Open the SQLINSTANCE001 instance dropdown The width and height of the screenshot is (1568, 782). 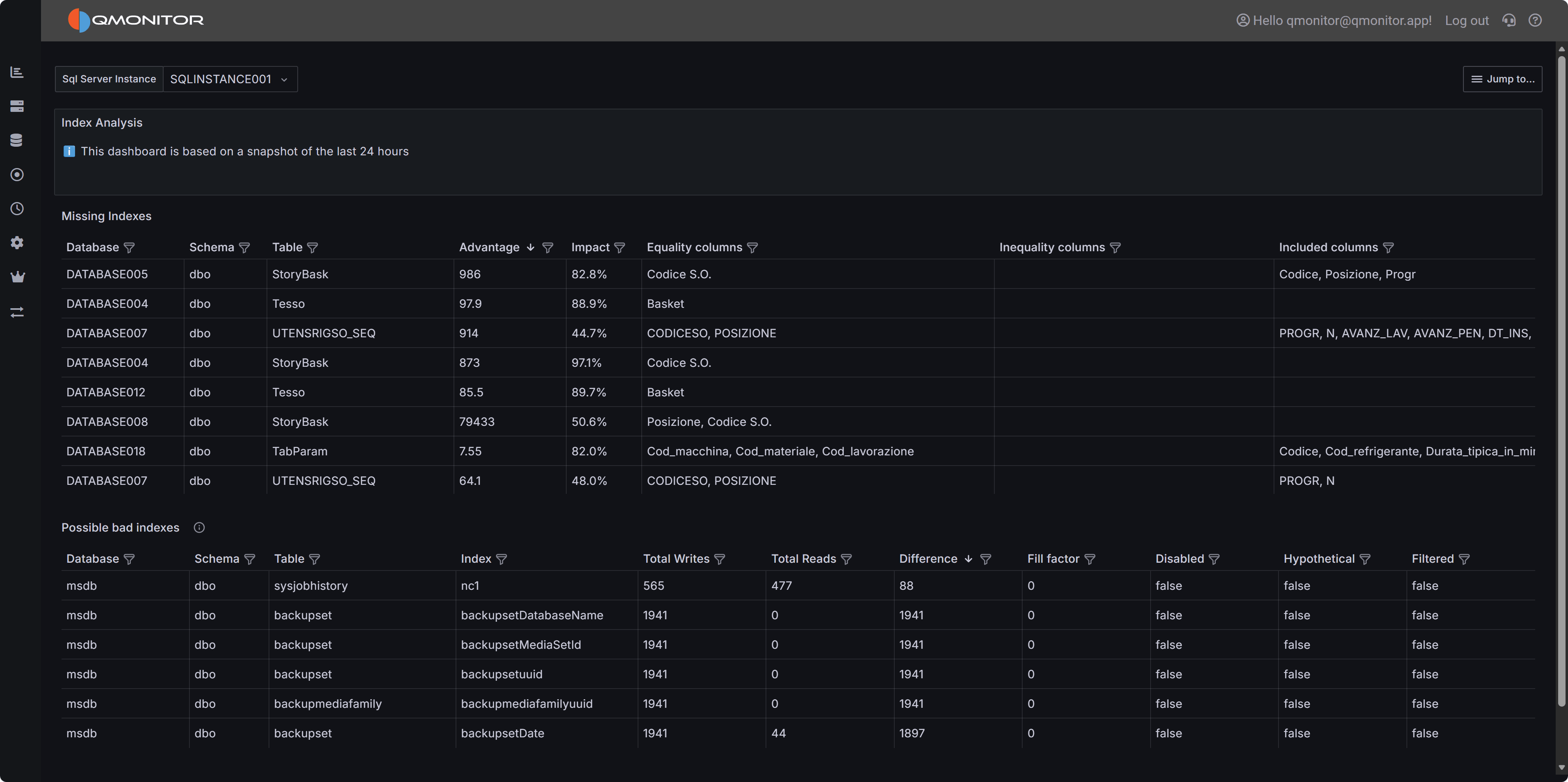(230, 79)
